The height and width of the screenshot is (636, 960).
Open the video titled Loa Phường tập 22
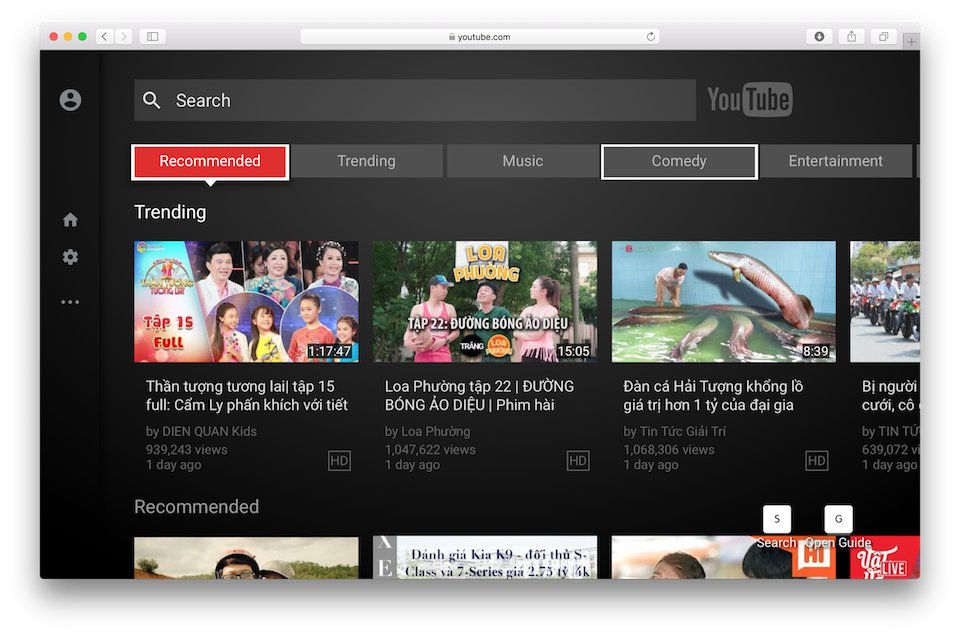click(x=485, y=302)
